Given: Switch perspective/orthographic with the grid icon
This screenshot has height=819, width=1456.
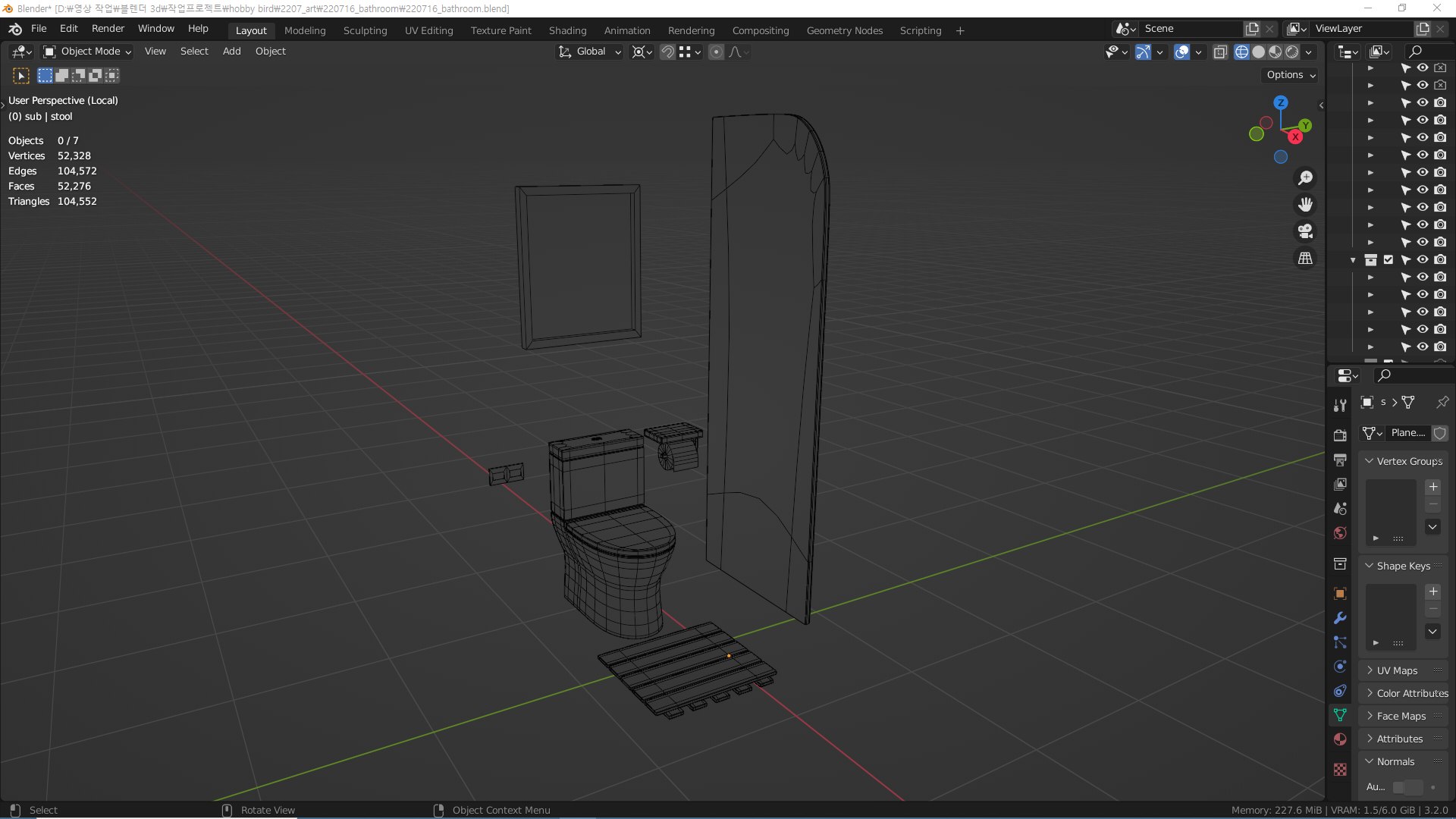Looking at the screenshot, I should tap(1305, 259).
